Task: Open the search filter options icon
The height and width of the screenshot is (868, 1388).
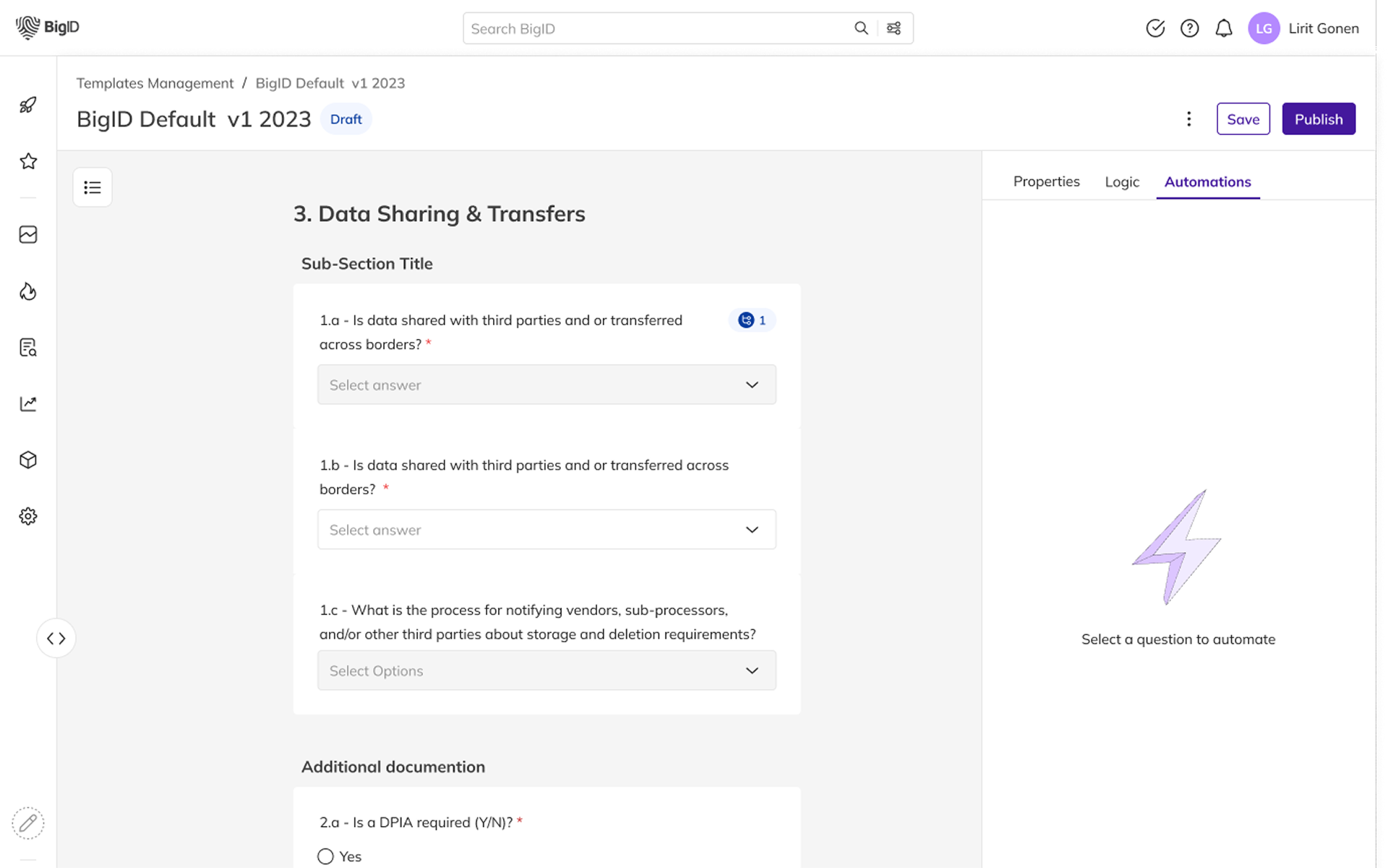Action: click(x=894, y=28)
